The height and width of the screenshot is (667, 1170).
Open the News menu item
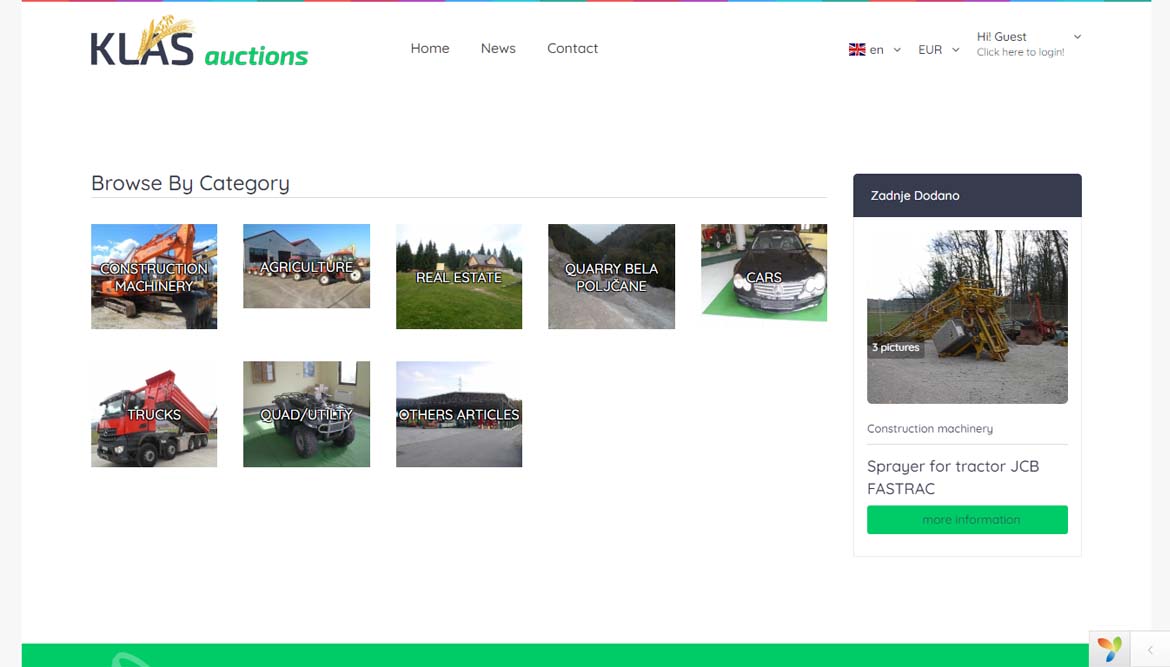point(498,48)
